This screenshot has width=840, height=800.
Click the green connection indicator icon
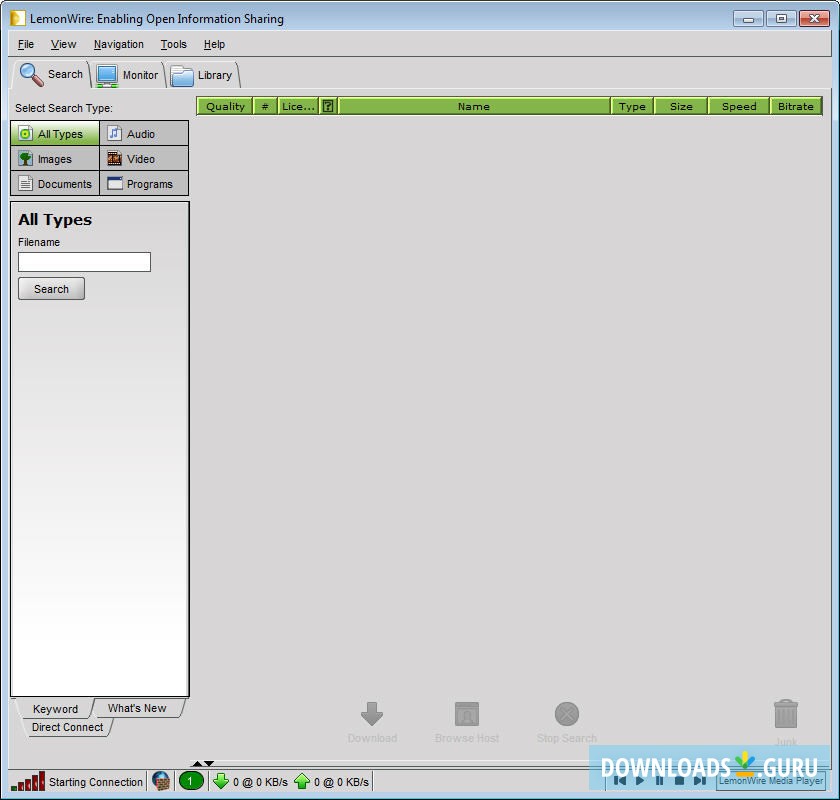190,781
